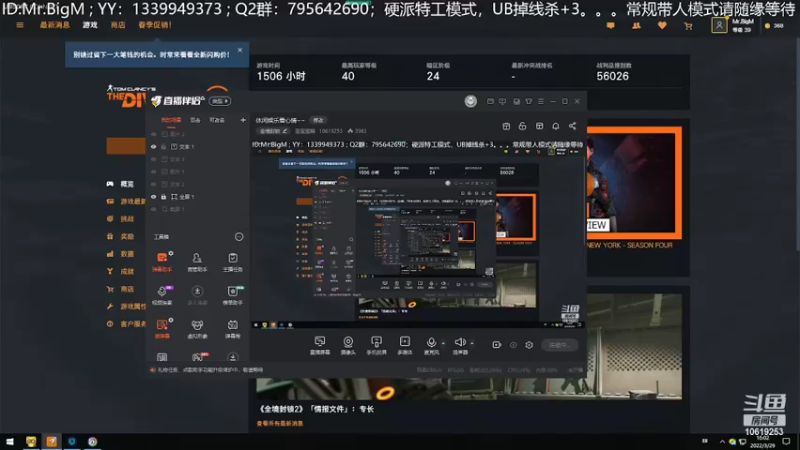800x450 pixels.
Task: Dismiss the blue promotion notification banner
Action: pyautogui.click(x=240, y=50)
